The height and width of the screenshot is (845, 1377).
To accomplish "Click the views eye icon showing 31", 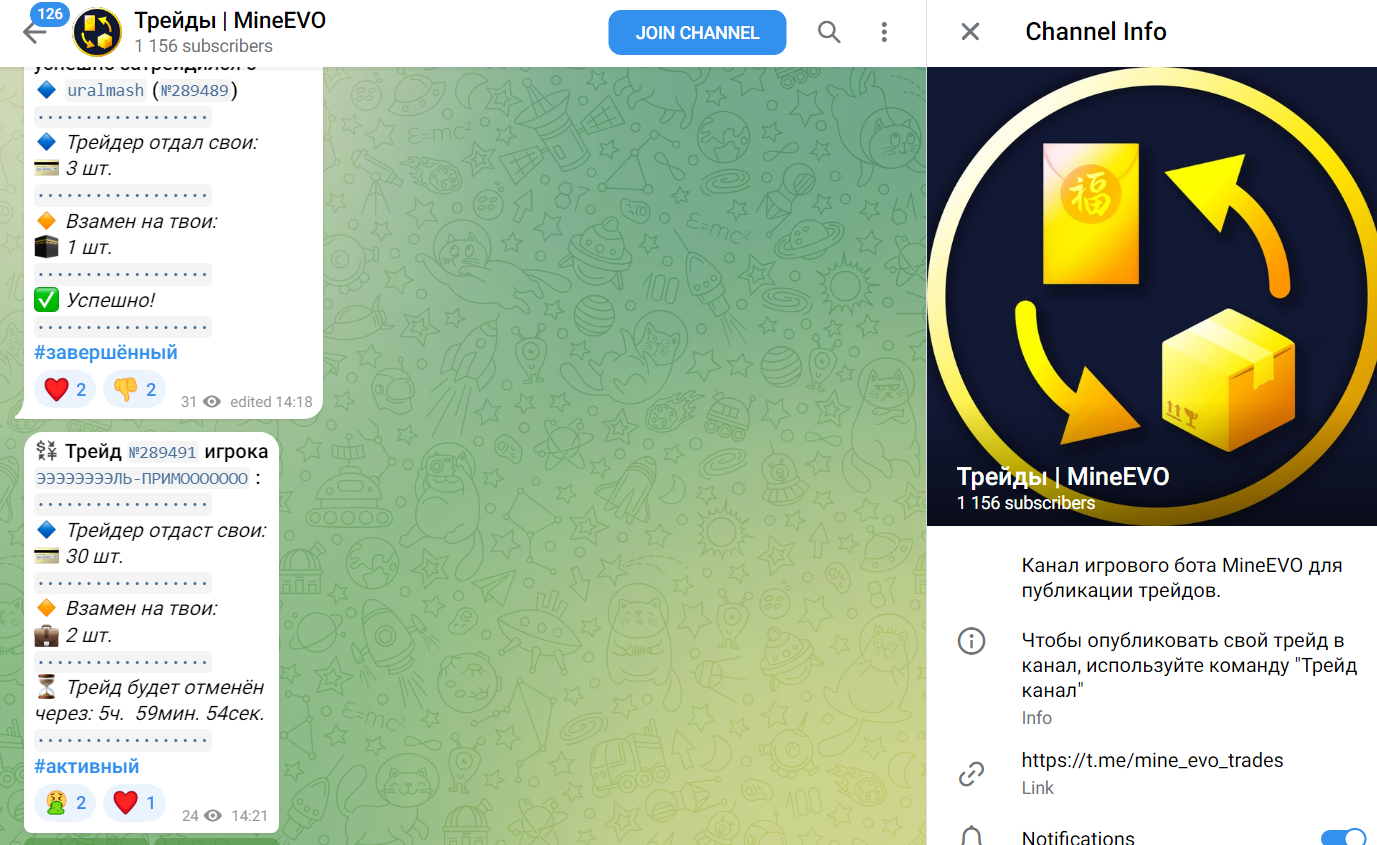I will pyautogui.click(x=211, y=401).
